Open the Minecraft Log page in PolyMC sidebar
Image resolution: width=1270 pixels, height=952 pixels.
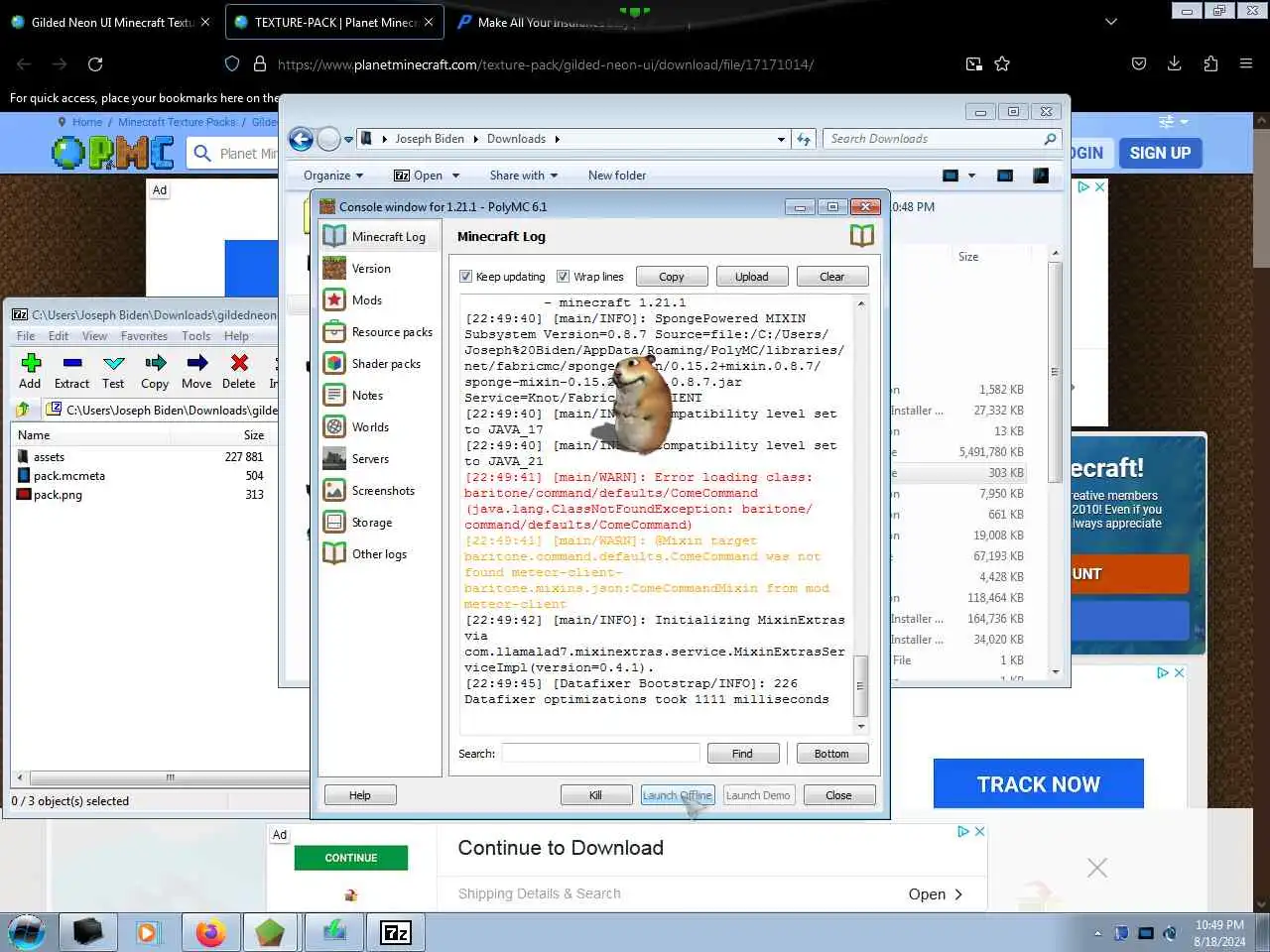[379, 237]
